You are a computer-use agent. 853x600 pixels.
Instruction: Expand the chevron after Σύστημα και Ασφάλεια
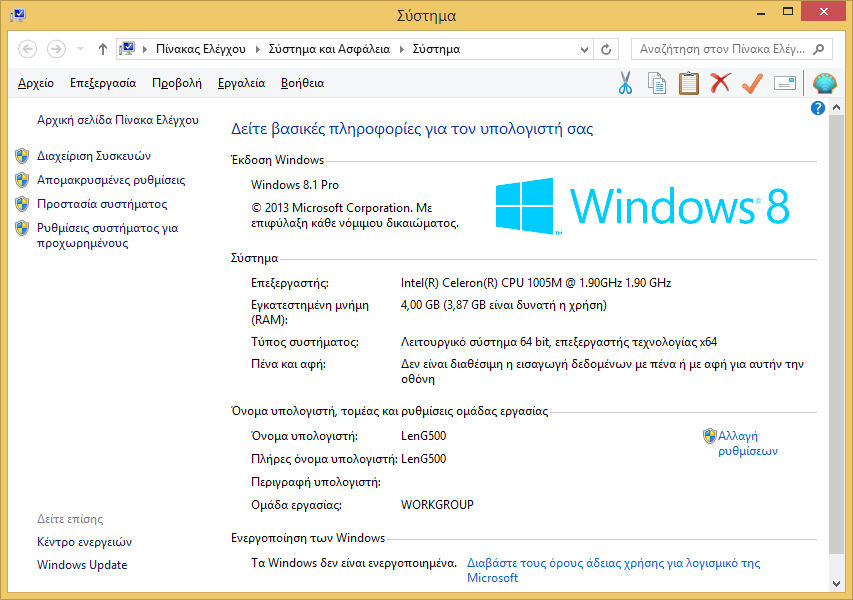point(401,49)
